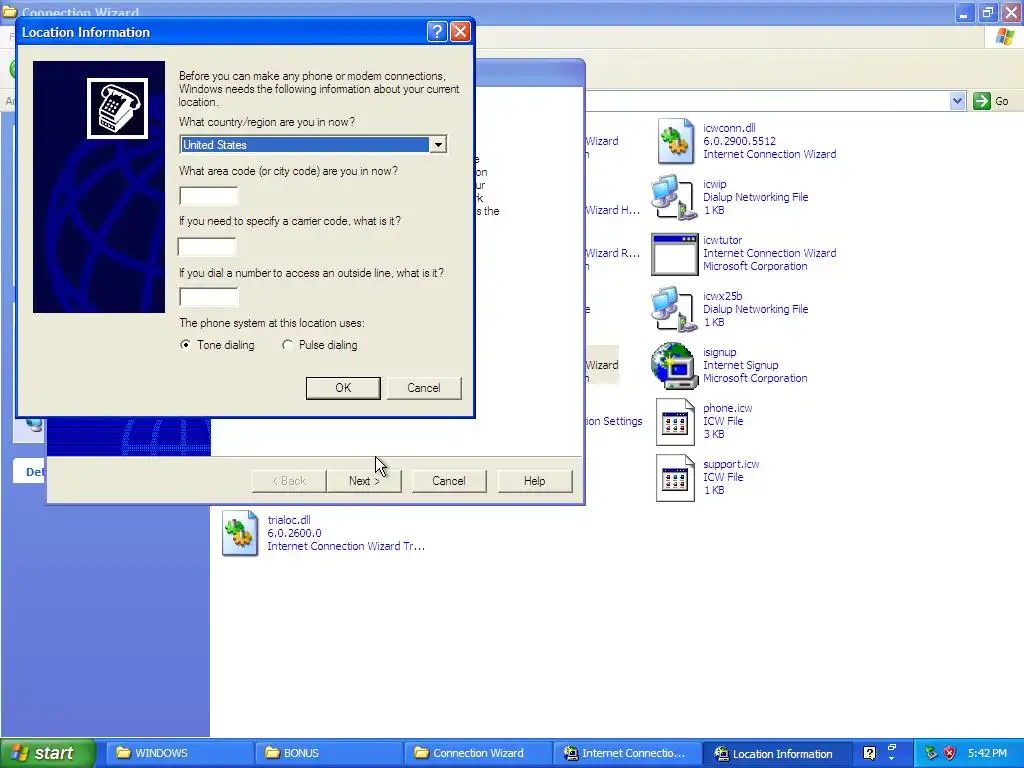Click the tray help question mark icon

869,753
